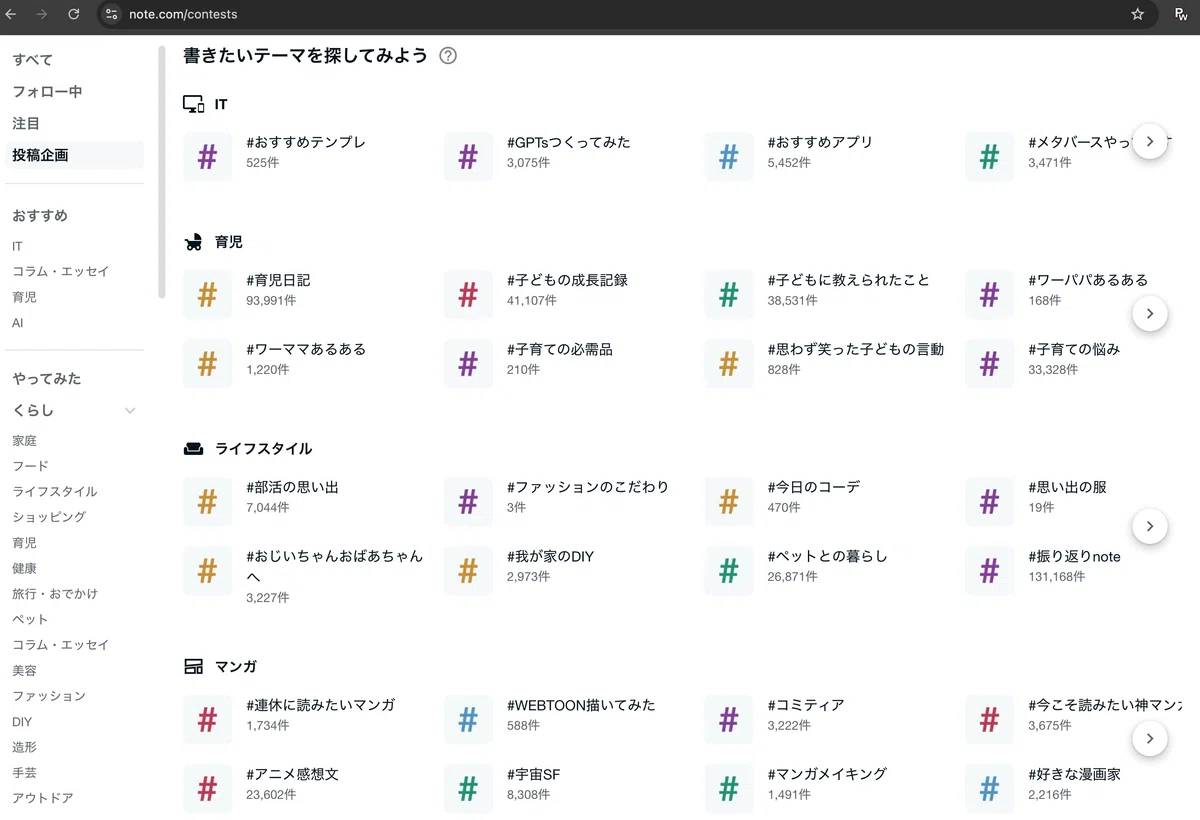Open the #おじいちゃんおばあちゃんへ theme title

tap(334, 566)
